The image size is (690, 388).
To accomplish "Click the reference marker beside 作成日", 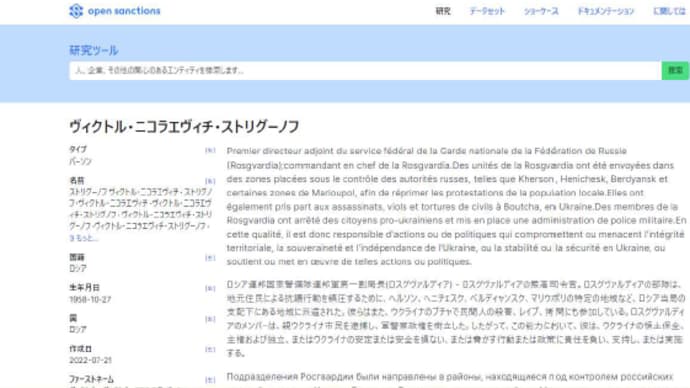I will (210, 350).
